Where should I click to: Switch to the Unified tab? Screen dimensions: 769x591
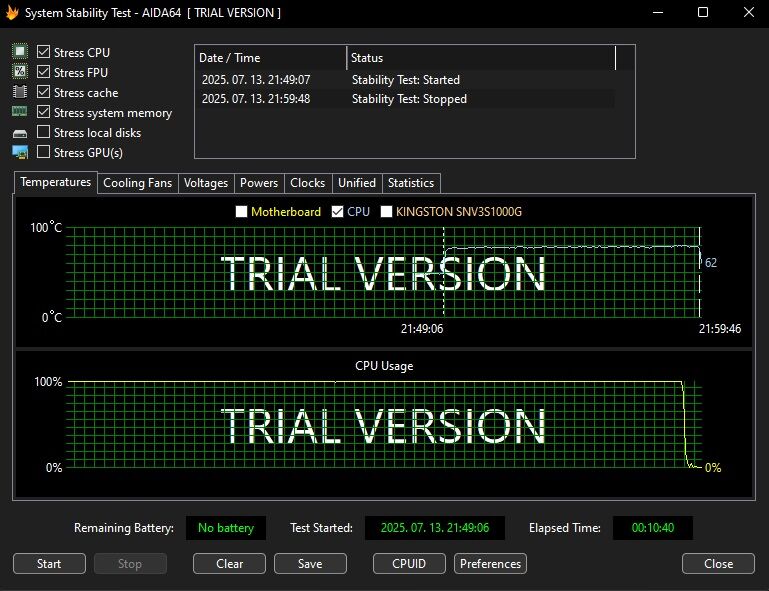click(357, 183)
